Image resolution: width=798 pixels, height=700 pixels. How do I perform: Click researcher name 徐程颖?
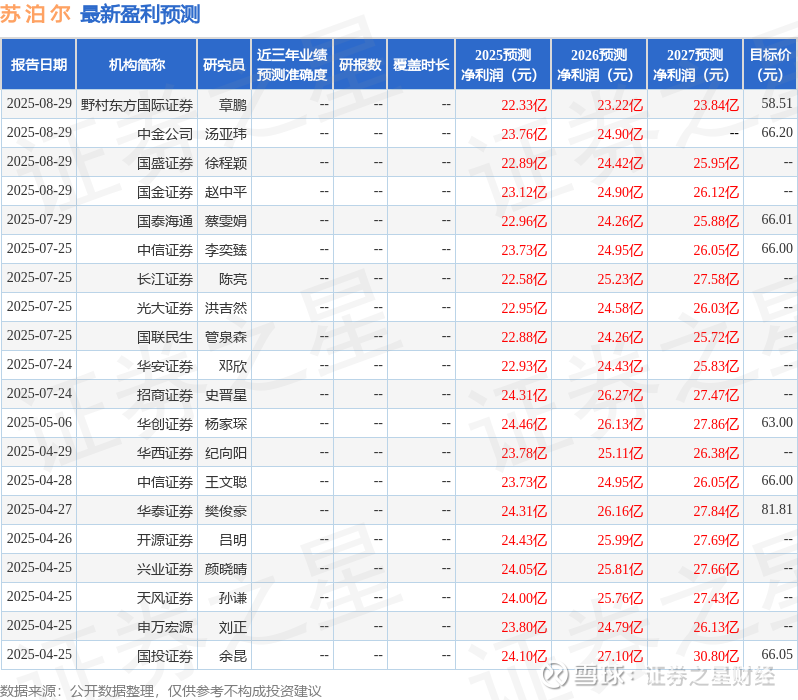pyautogui.click(x=225, y=163)
